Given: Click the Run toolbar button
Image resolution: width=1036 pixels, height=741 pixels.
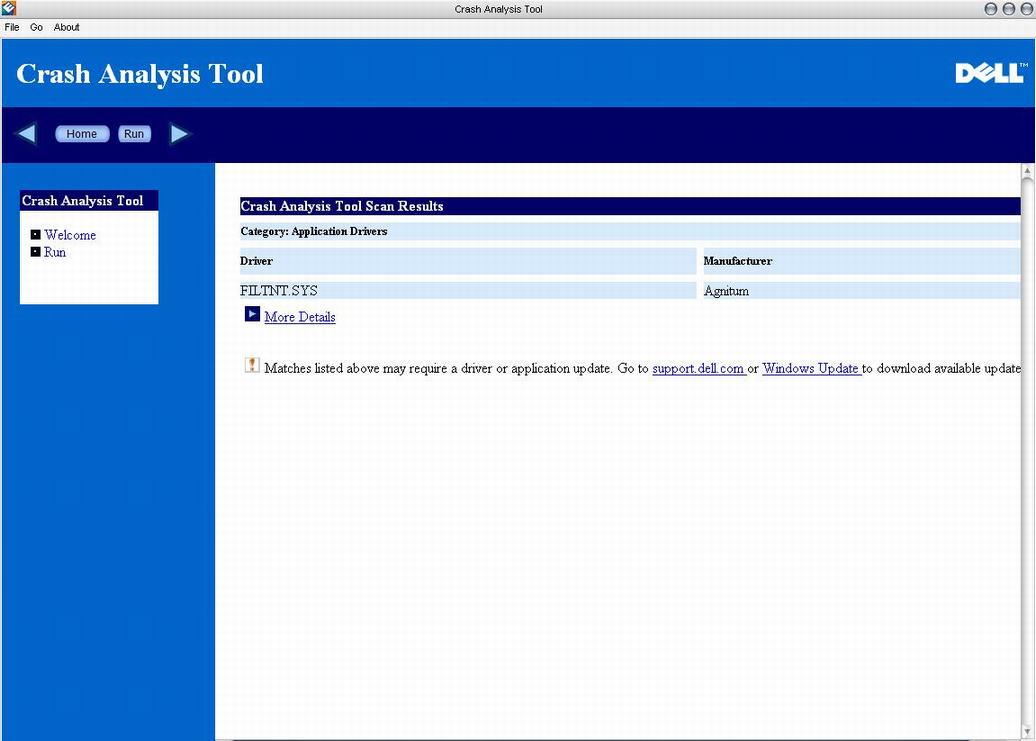Looking at the screenshot, I should click(x=134, y=133).
